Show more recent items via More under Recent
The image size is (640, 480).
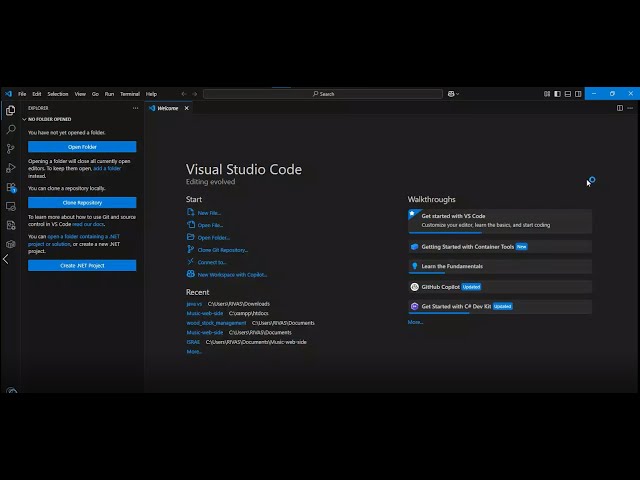pos(194,352)
